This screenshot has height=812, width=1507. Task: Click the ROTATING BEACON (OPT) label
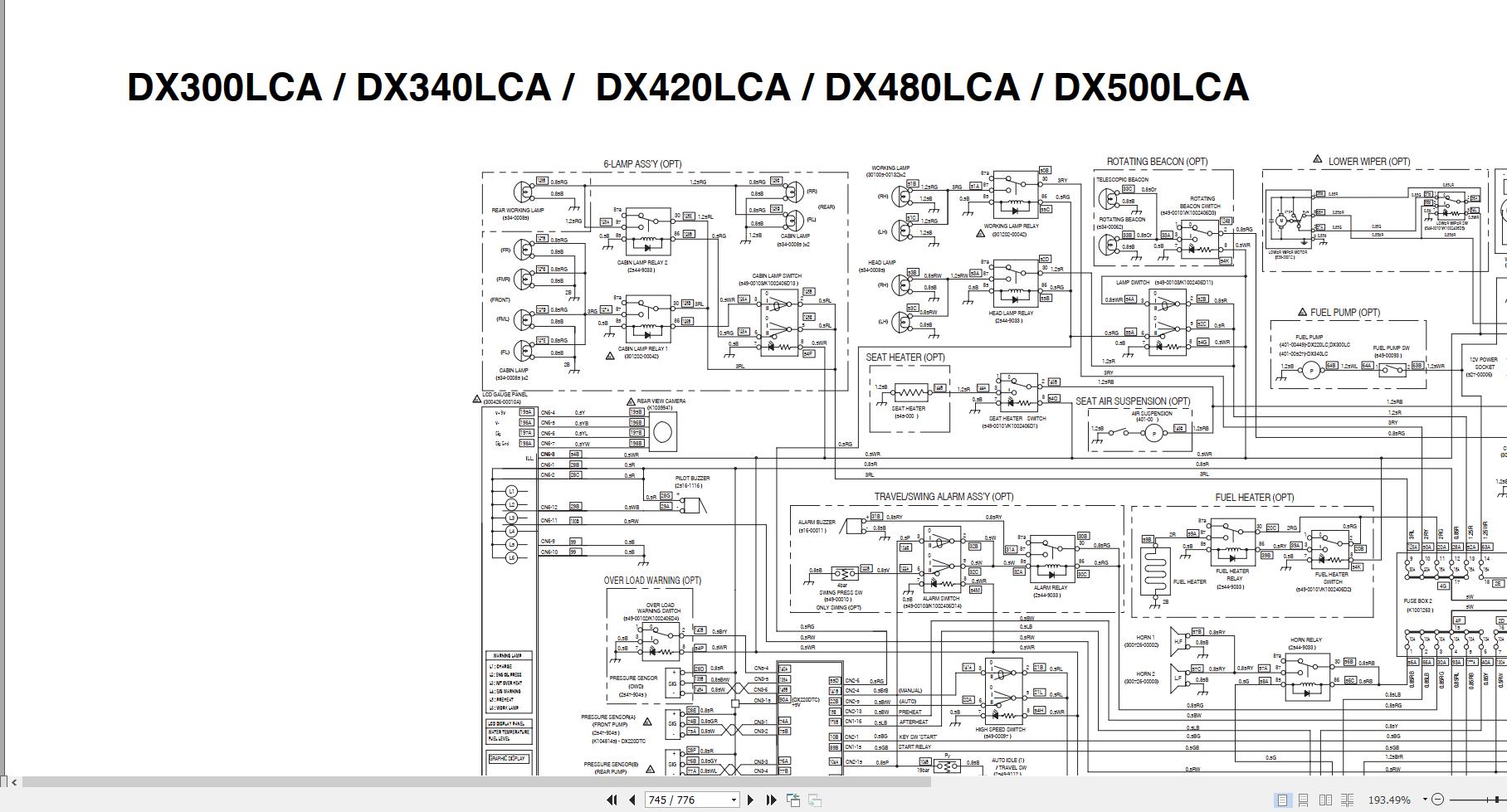tap(1157, 162)
